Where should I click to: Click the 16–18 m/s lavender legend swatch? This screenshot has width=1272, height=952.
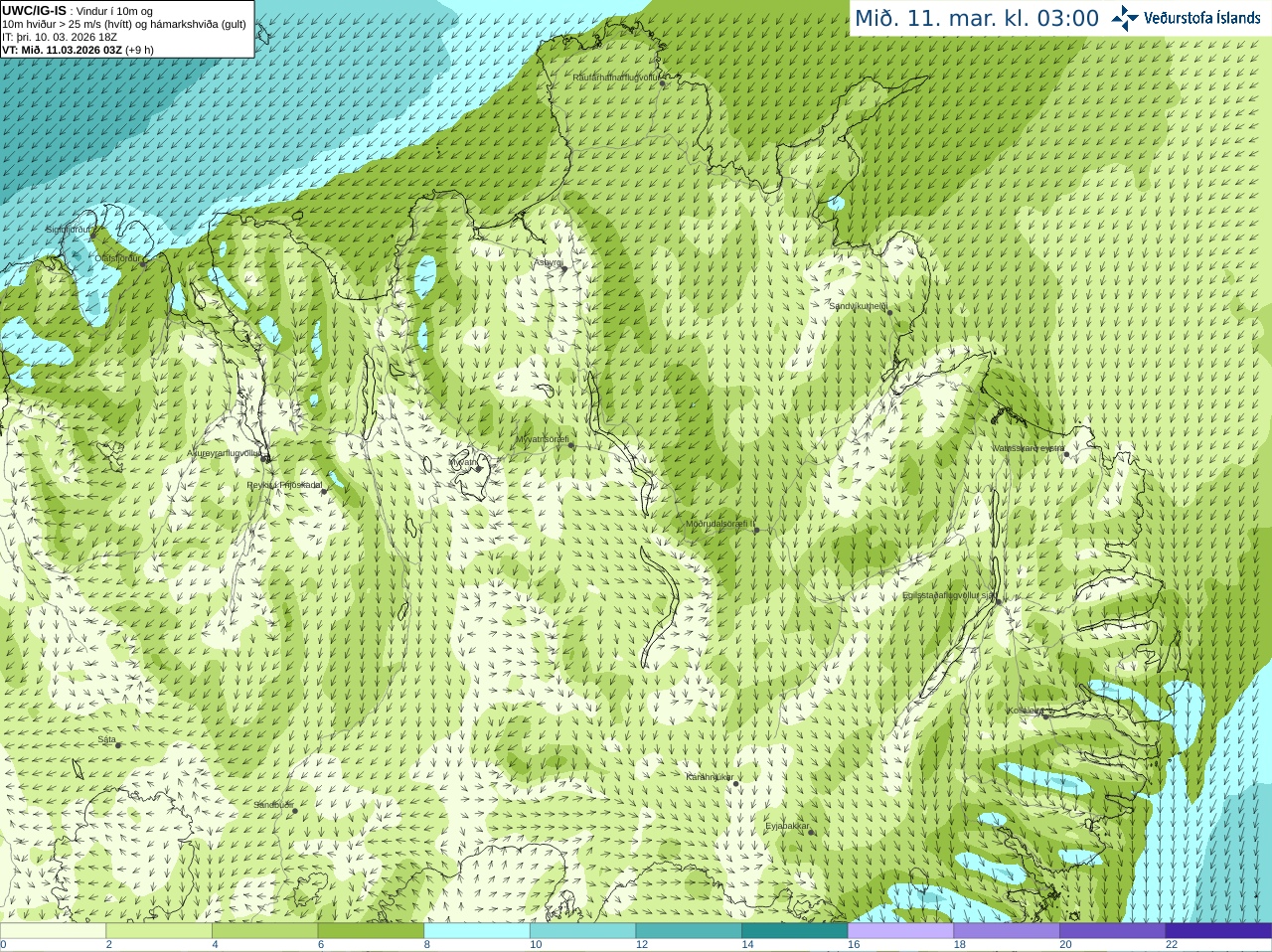pos(900,931)
